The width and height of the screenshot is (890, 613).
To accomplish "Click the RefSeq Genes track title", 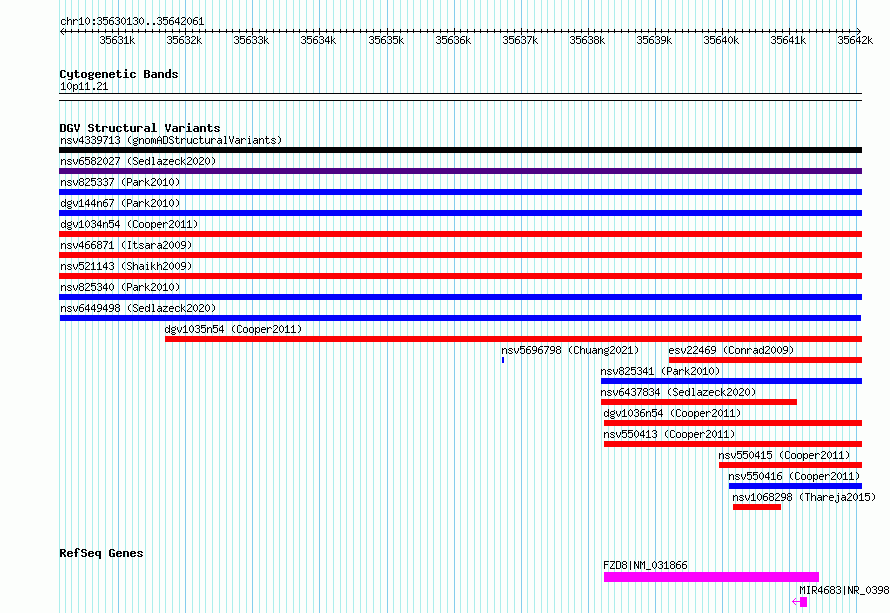I will pyautogui.click(x=101, y=553).
